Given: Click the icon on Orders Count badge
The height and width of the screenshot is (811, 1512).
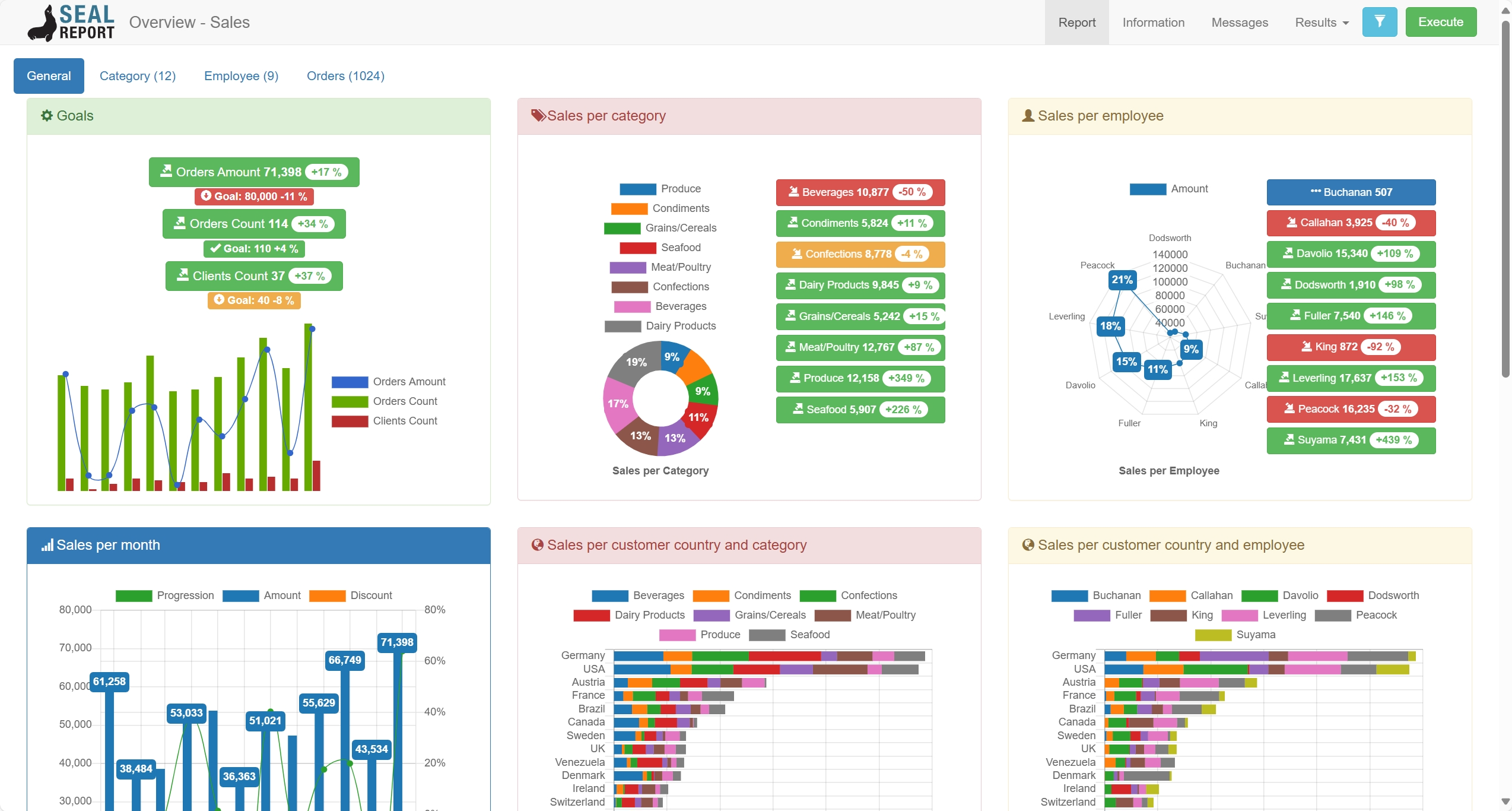Looking at the screenshot, I should pyautogui.click(x=180, y=223).
